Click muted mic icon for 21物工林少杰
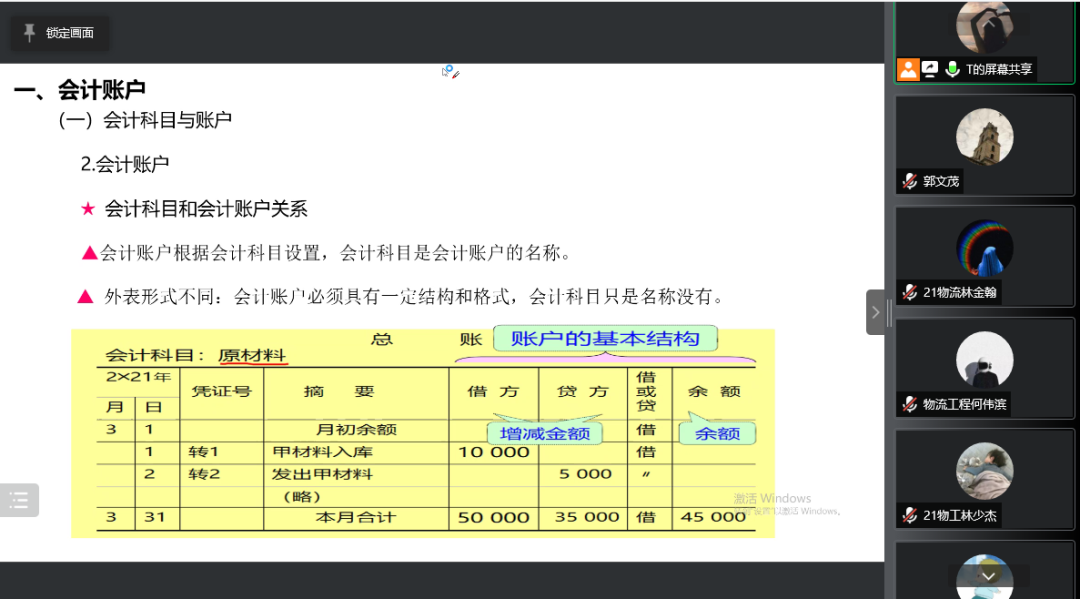The height and width of the screenshot is (599, 1080). [x=909, y=515]
